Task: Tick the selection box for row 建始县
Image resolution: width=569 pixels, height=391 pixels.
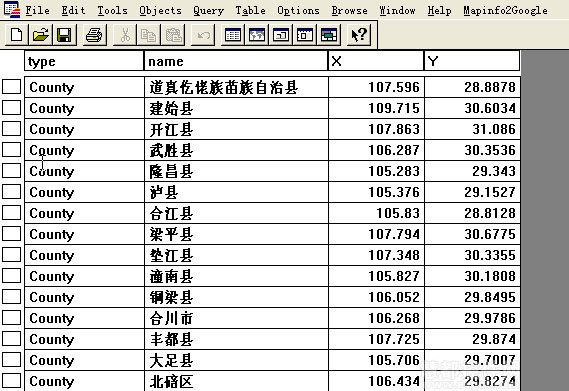Action: [x=12, y=108]
